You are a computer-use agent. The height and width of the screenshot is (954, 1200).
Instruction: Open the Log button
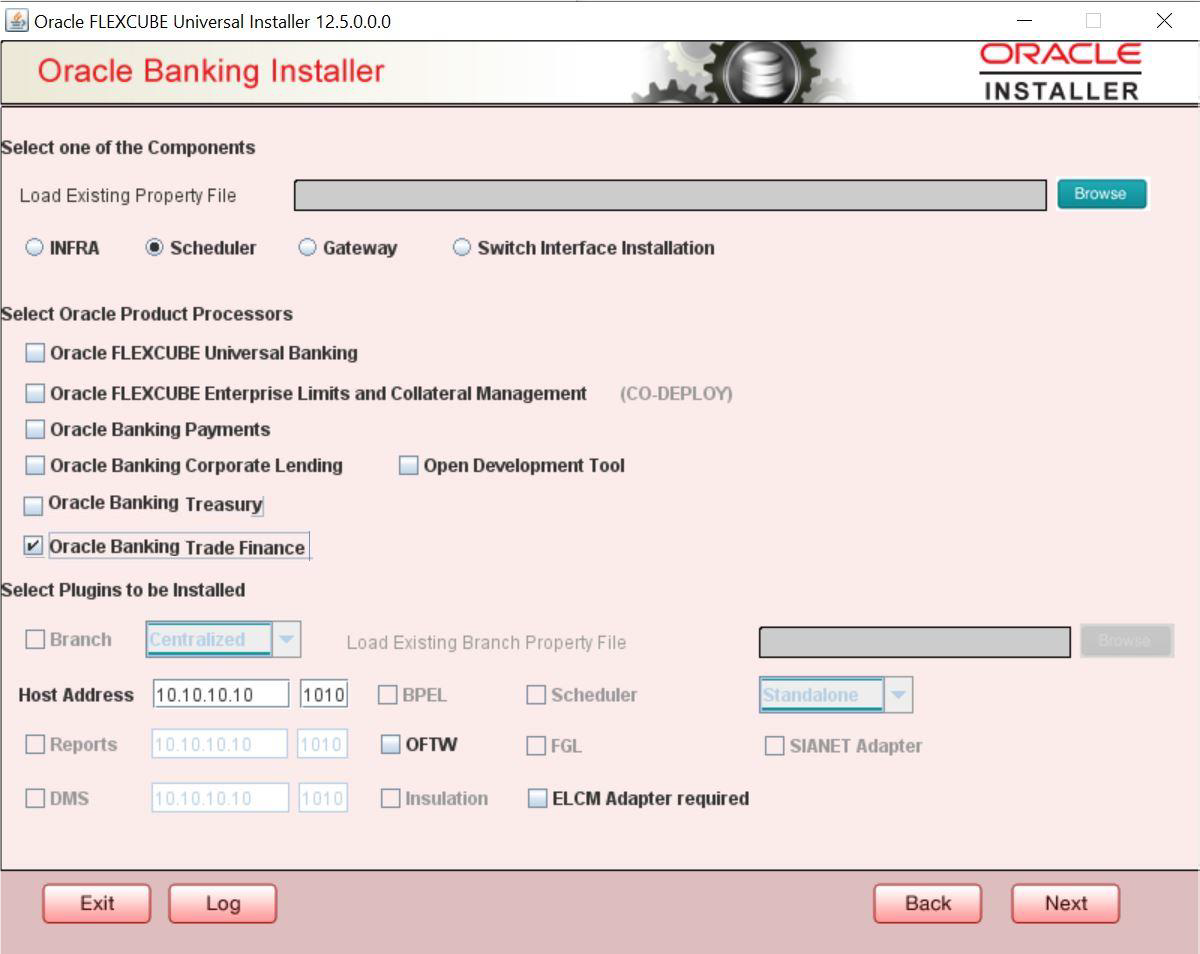[x=222, y=904]
